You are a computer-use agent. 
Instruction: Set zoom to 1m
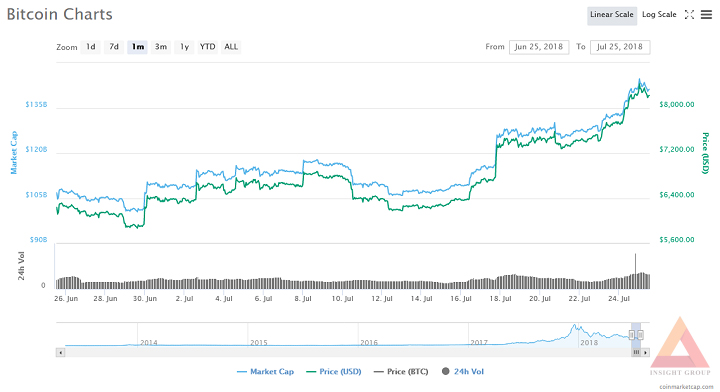[137, 47]
